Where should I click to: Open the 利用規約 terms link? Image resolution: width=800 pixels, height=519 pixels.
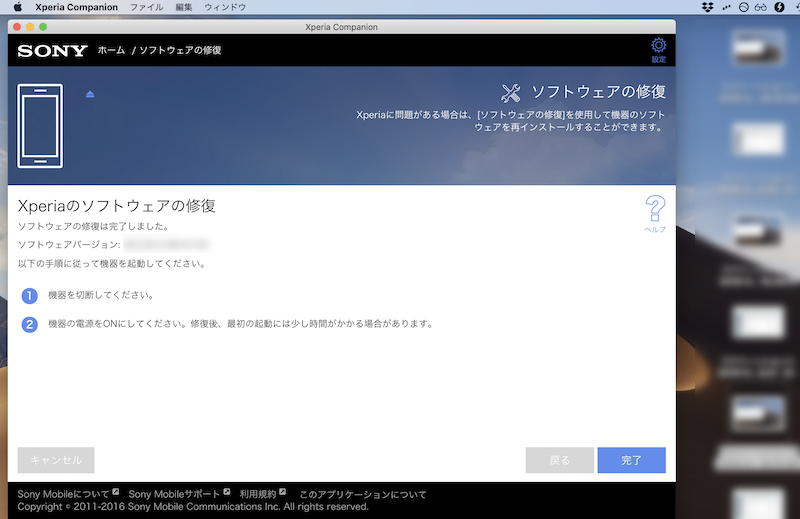258,494
